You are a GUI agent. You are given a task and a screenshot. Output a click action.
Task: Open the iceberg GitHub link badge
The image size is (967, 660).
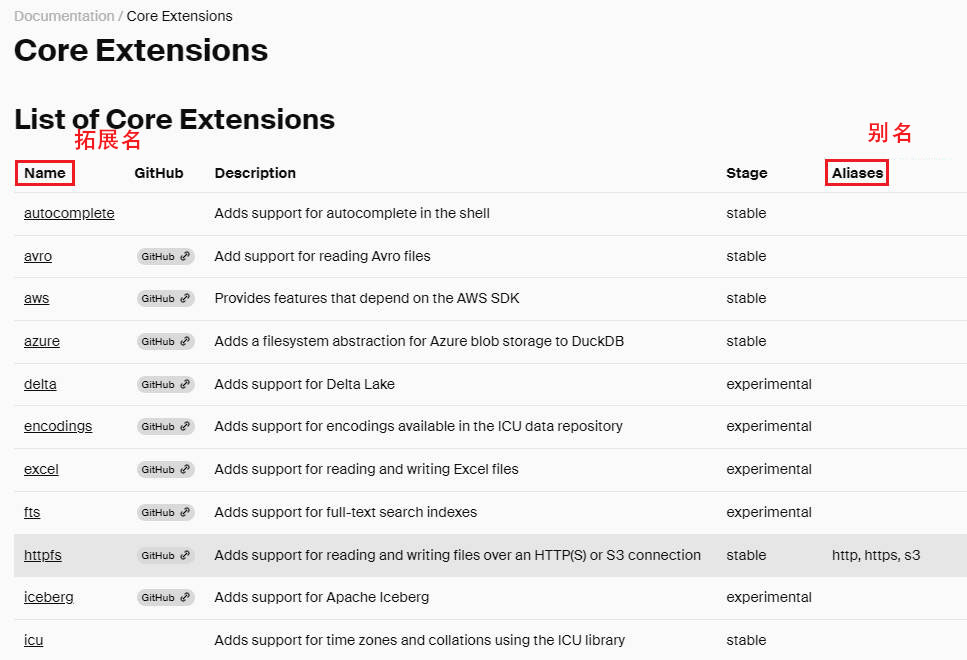pyautogui.click(x=166, y=598)
